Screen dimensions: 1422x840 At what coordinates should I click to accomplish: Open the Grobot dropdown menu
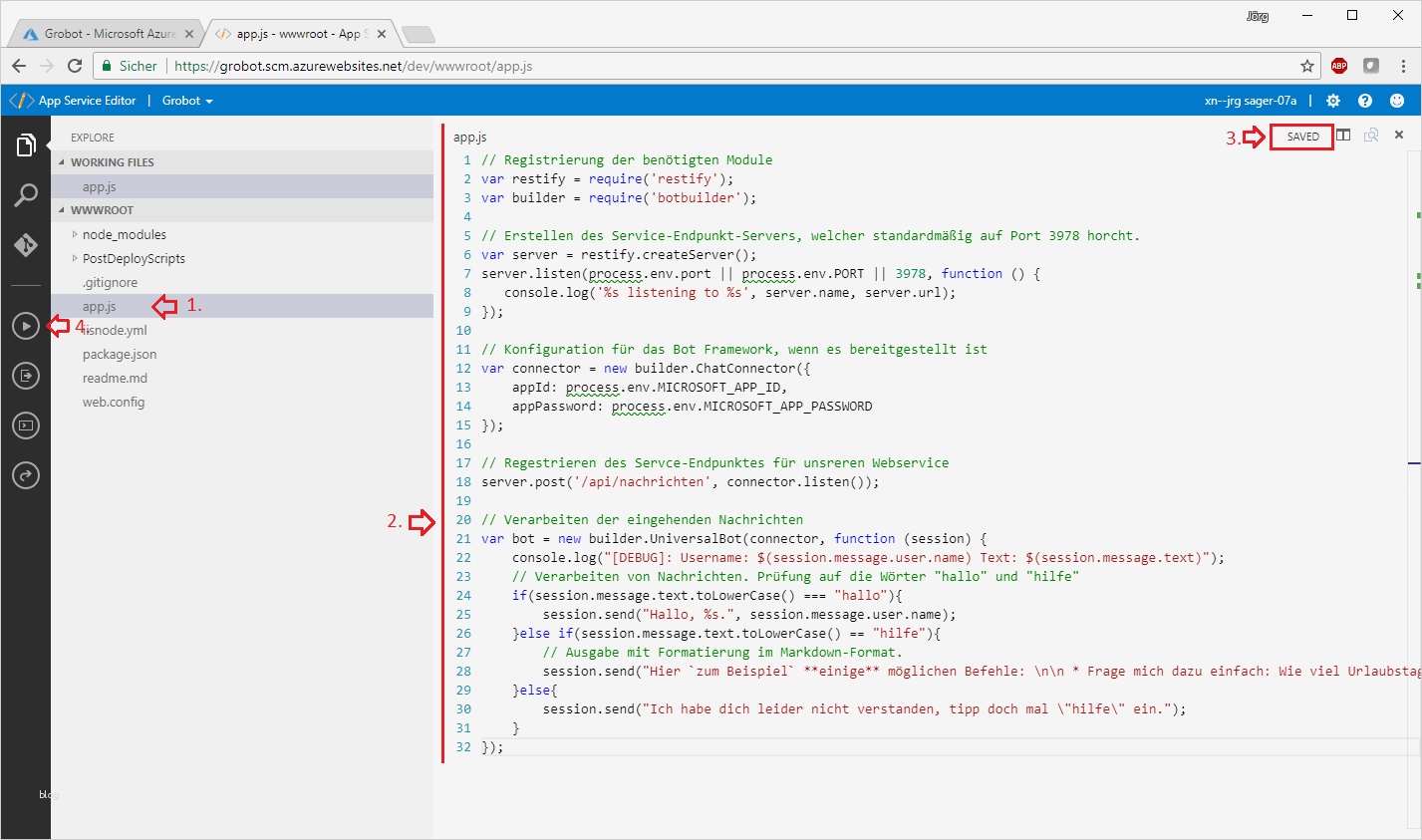[187, 101]
